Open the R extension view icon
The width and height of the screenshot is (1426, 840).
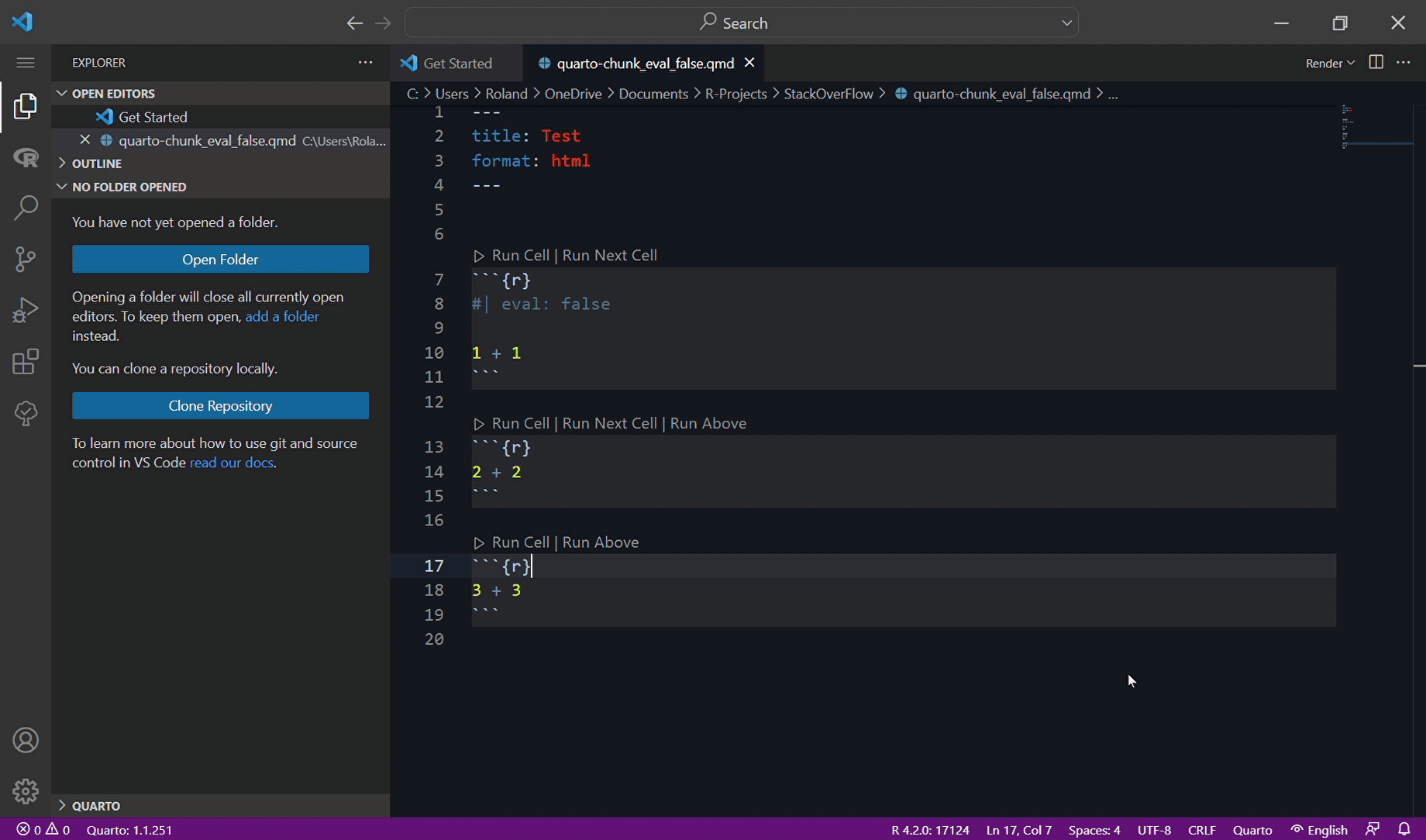[26, 158]
